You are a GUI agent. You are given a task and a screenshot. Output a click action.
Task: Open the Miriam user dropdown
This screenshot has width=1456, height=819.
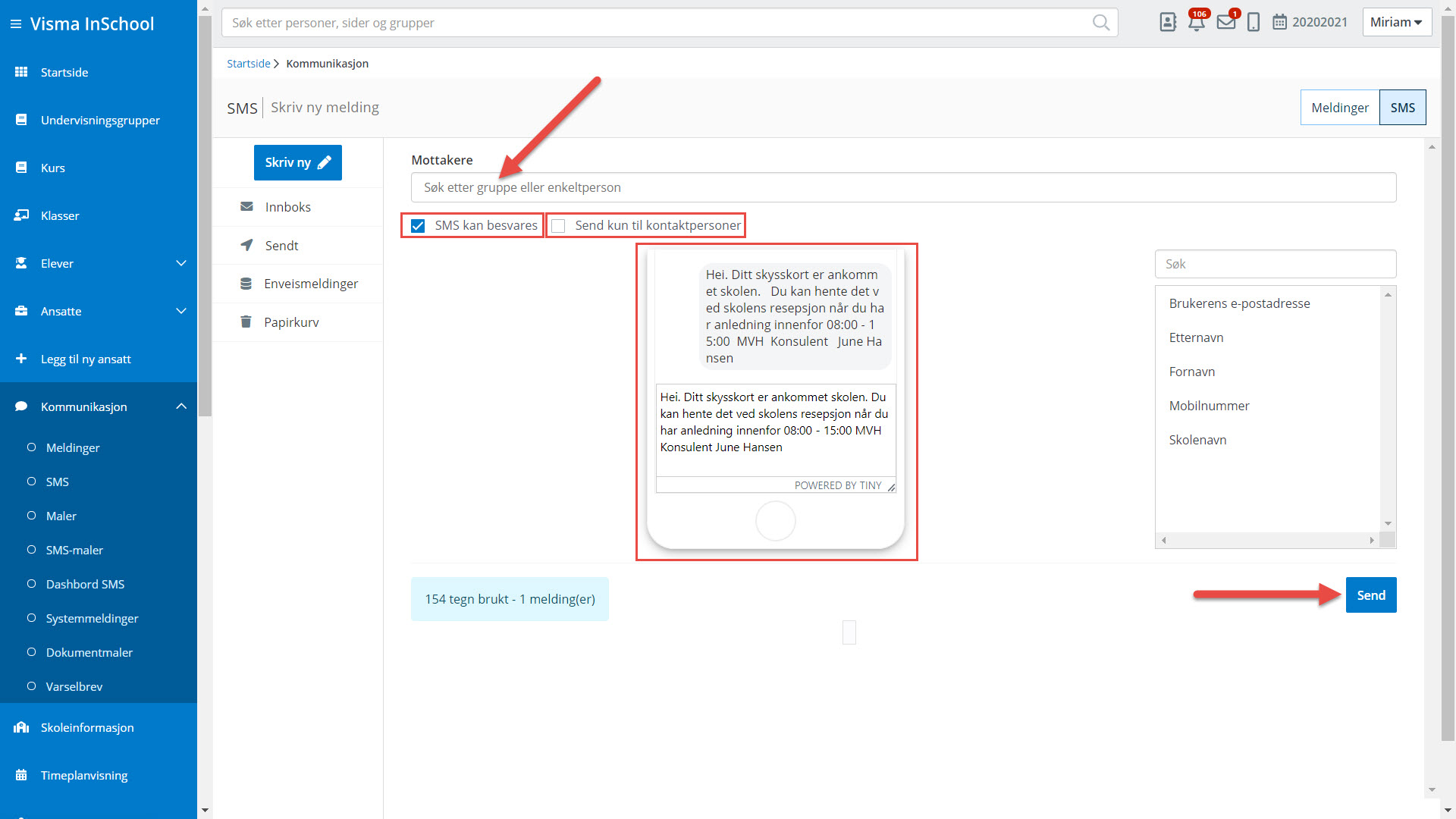1396,22
